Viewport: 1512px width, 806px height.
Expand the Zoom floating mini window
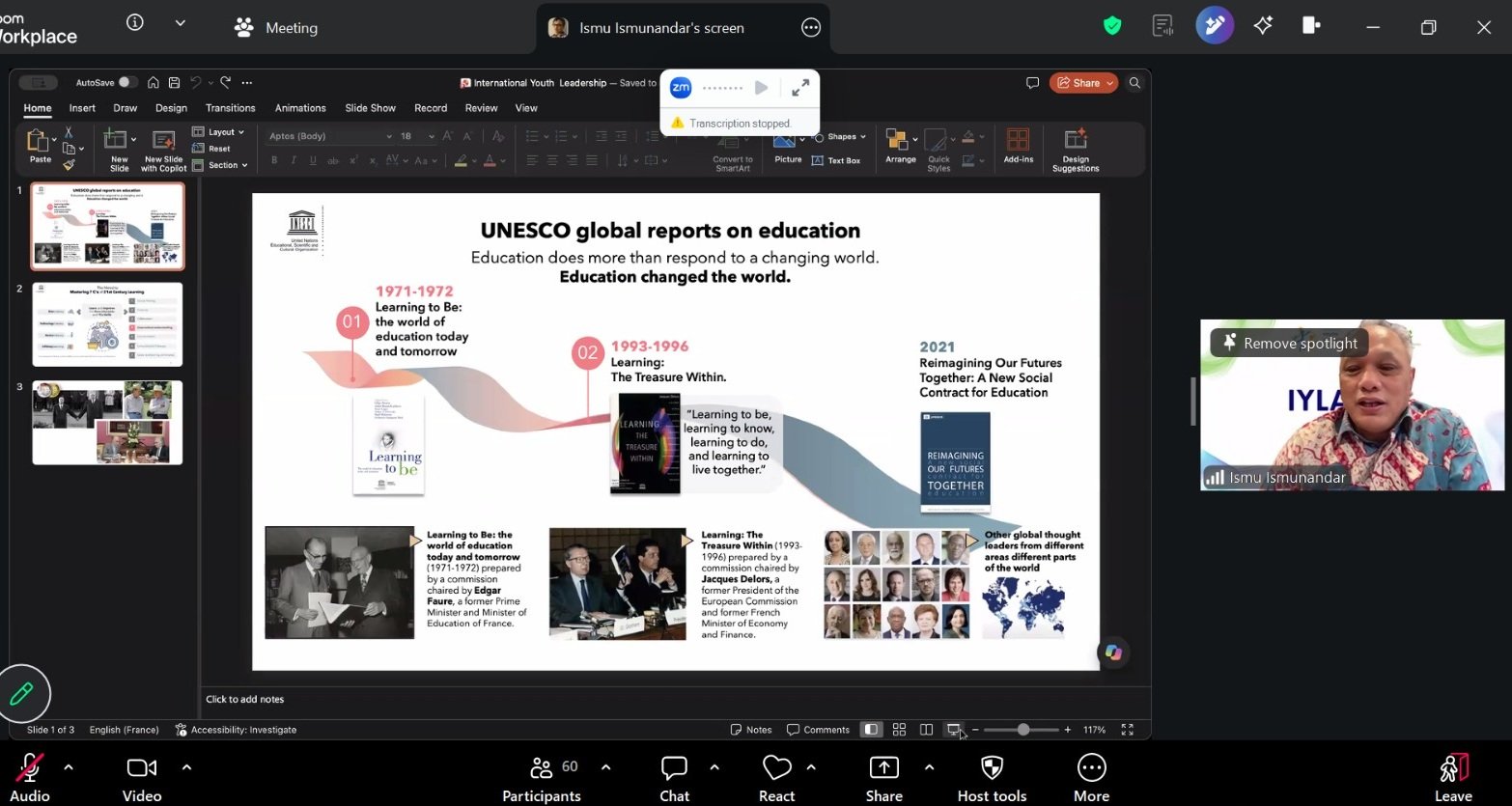(x=800, y=88)
